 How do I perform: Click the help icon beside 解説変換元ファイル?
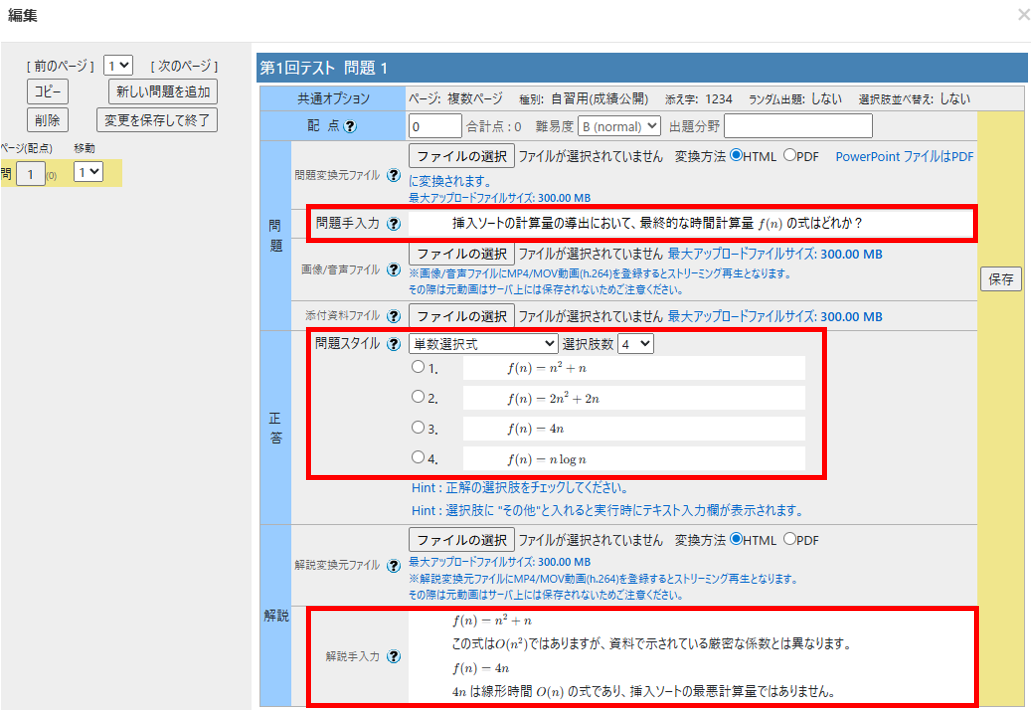click(x=393, y=566)
